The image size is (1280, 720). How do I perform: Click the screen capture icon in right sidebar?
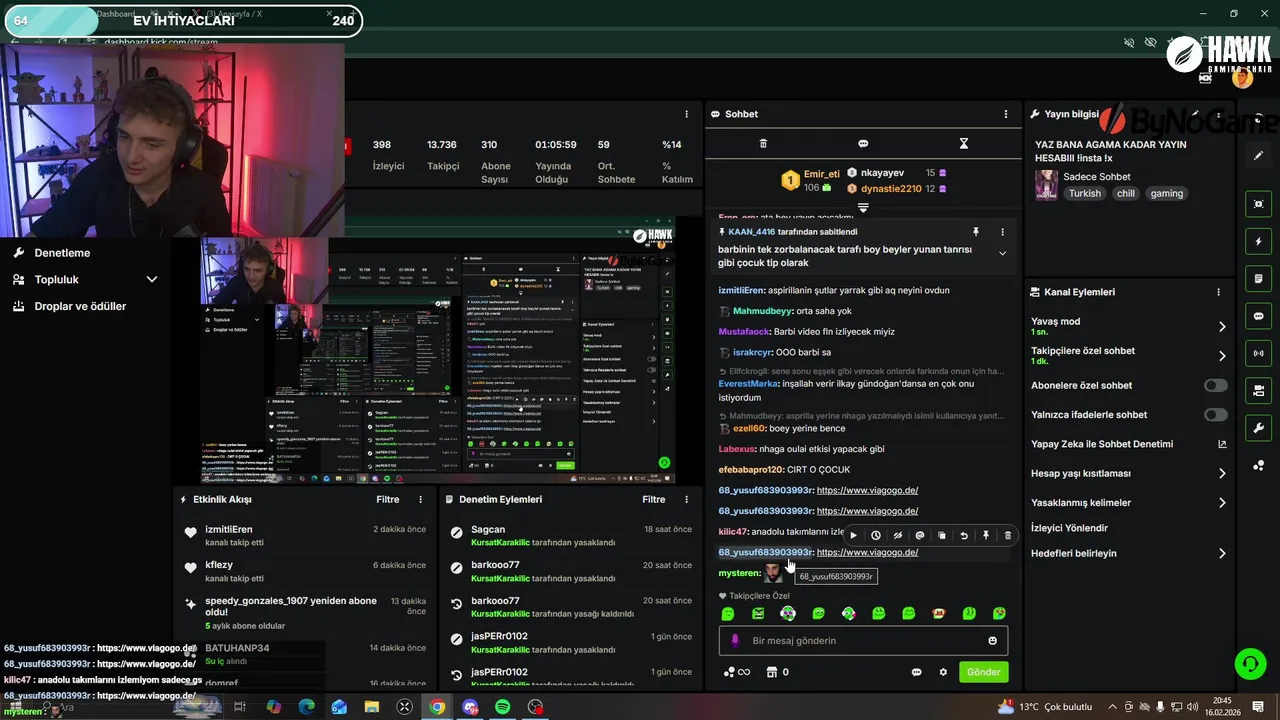pos(1259,204)
